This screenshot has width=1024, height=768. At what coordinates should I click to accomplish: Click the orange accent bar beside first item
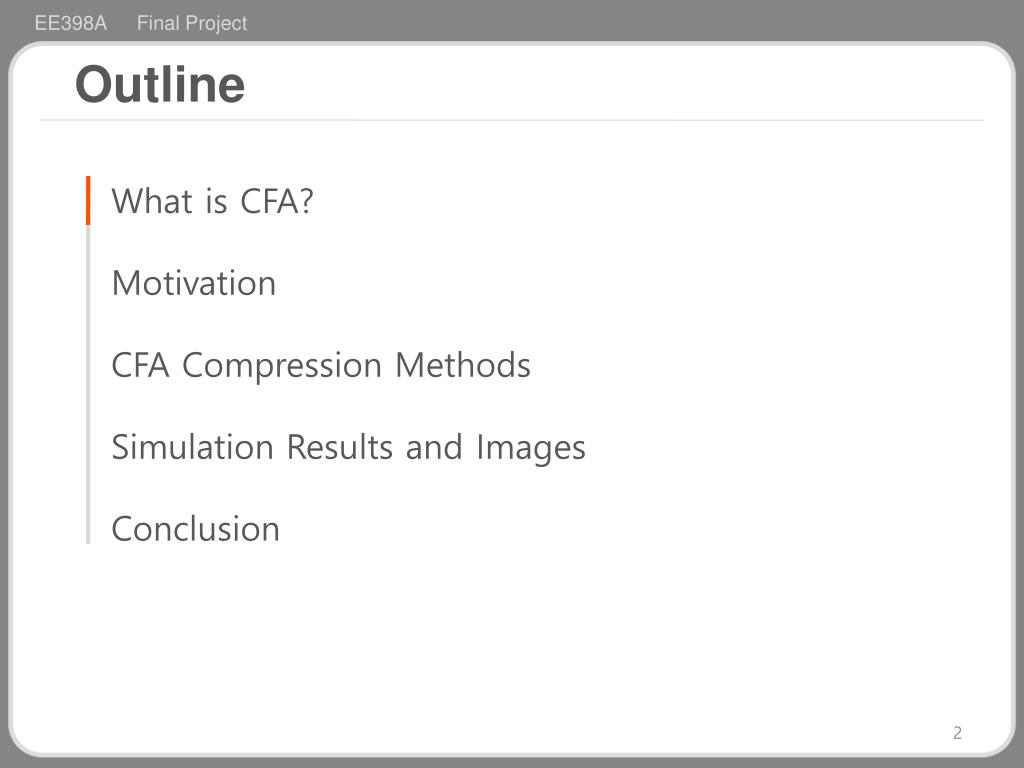pyautogui.click(x=88, y=200)
